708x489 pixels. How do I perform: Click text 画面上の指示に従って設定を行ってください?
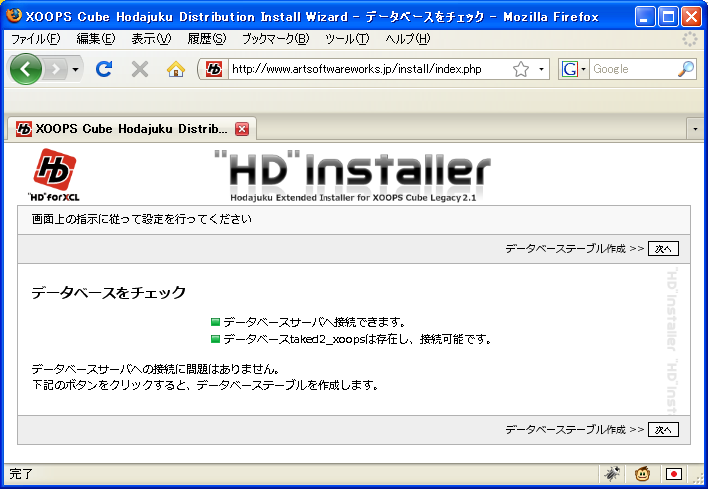point(142,219)
